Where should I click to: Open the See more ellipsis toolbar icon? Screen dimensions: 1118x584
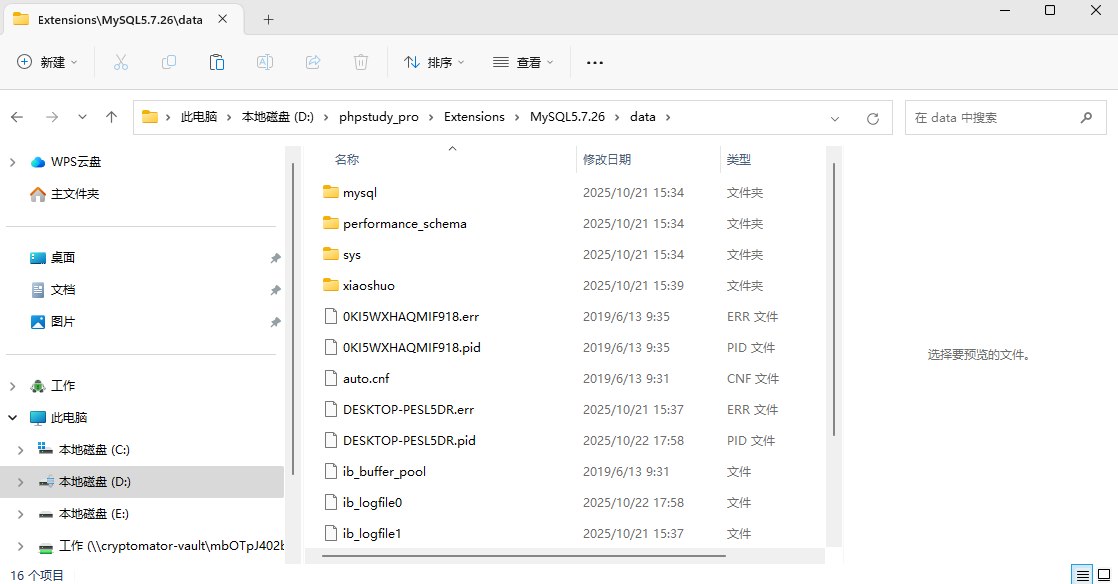pos(595,62)
